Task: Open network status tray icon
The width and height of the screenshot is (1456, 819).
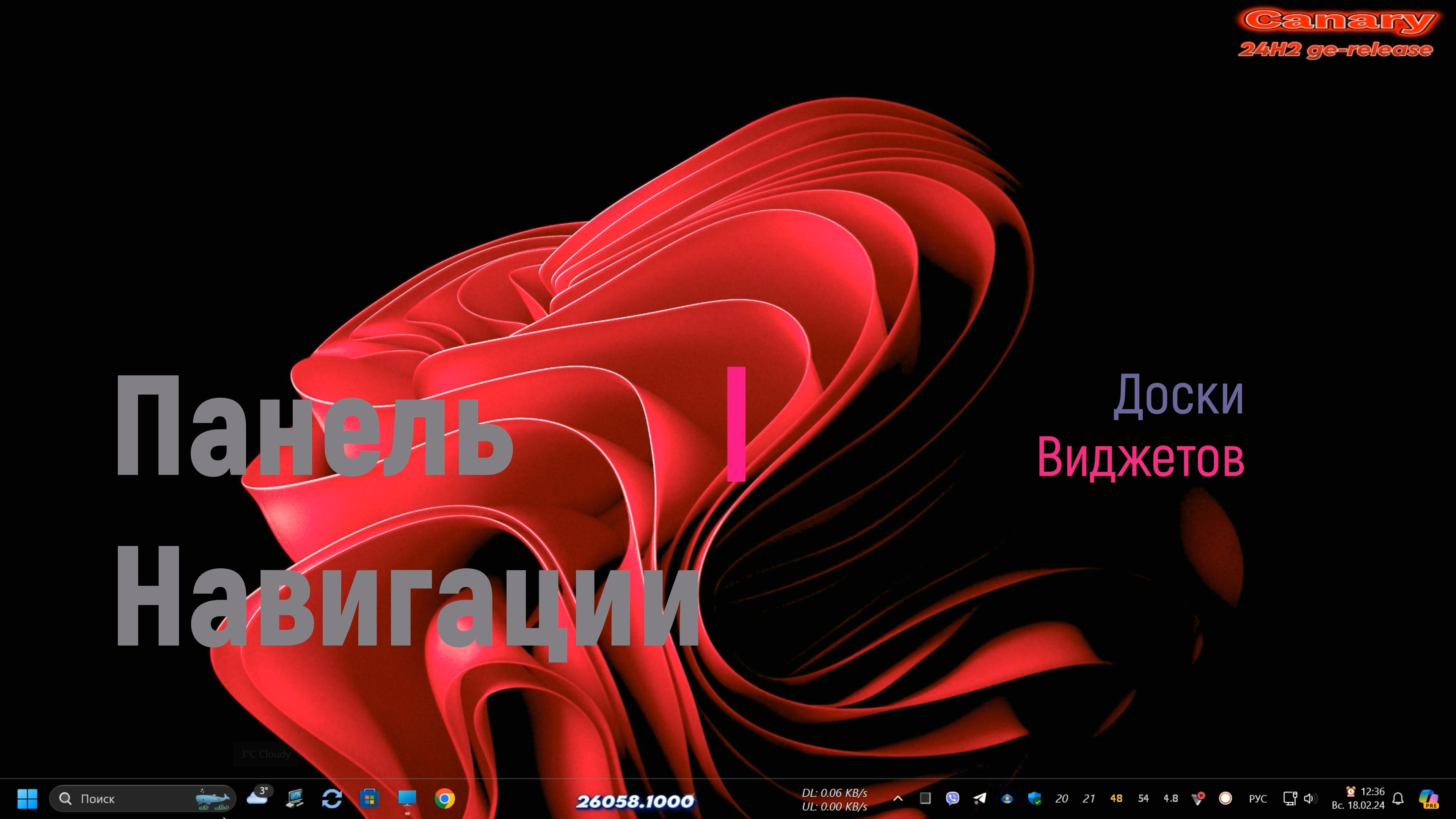Action: 1290,798
